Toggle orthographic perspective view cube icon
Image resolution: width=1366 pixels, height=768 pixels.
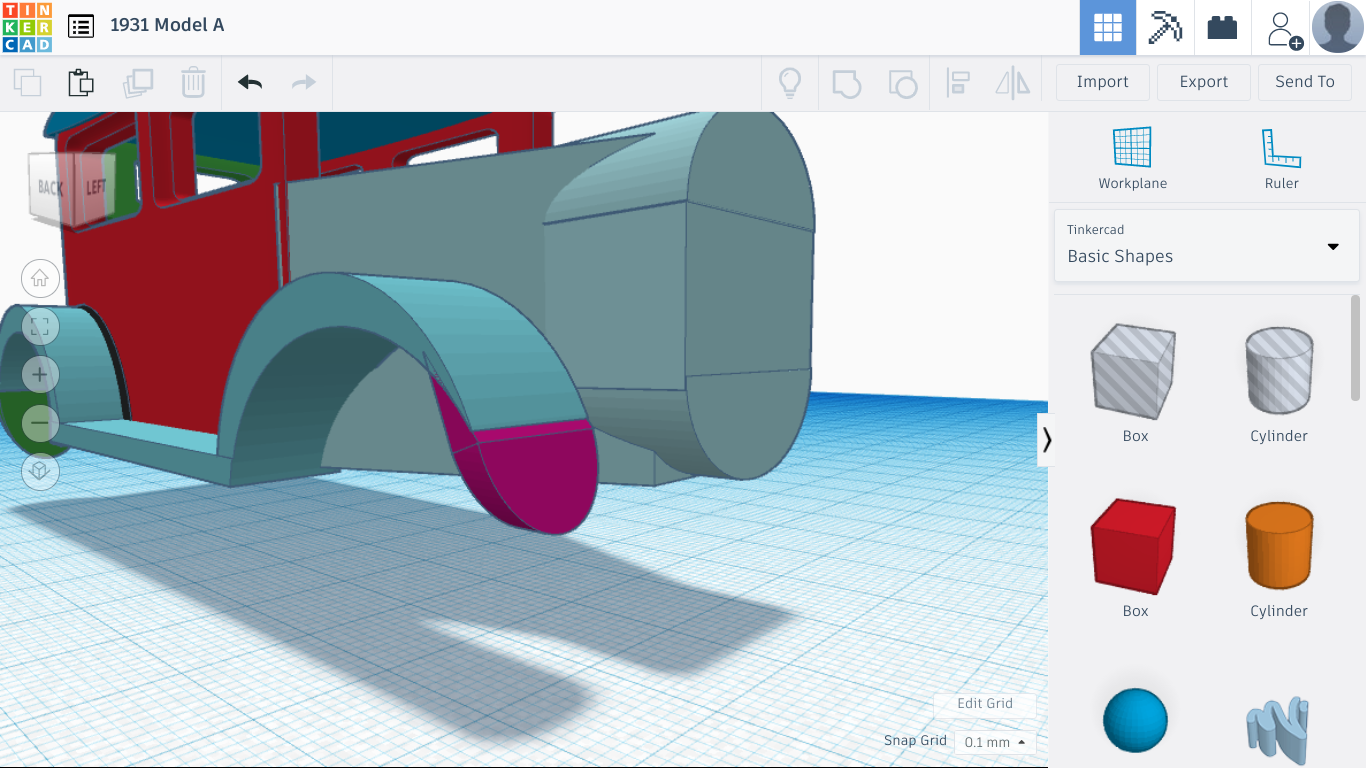(x=40, y=471)
